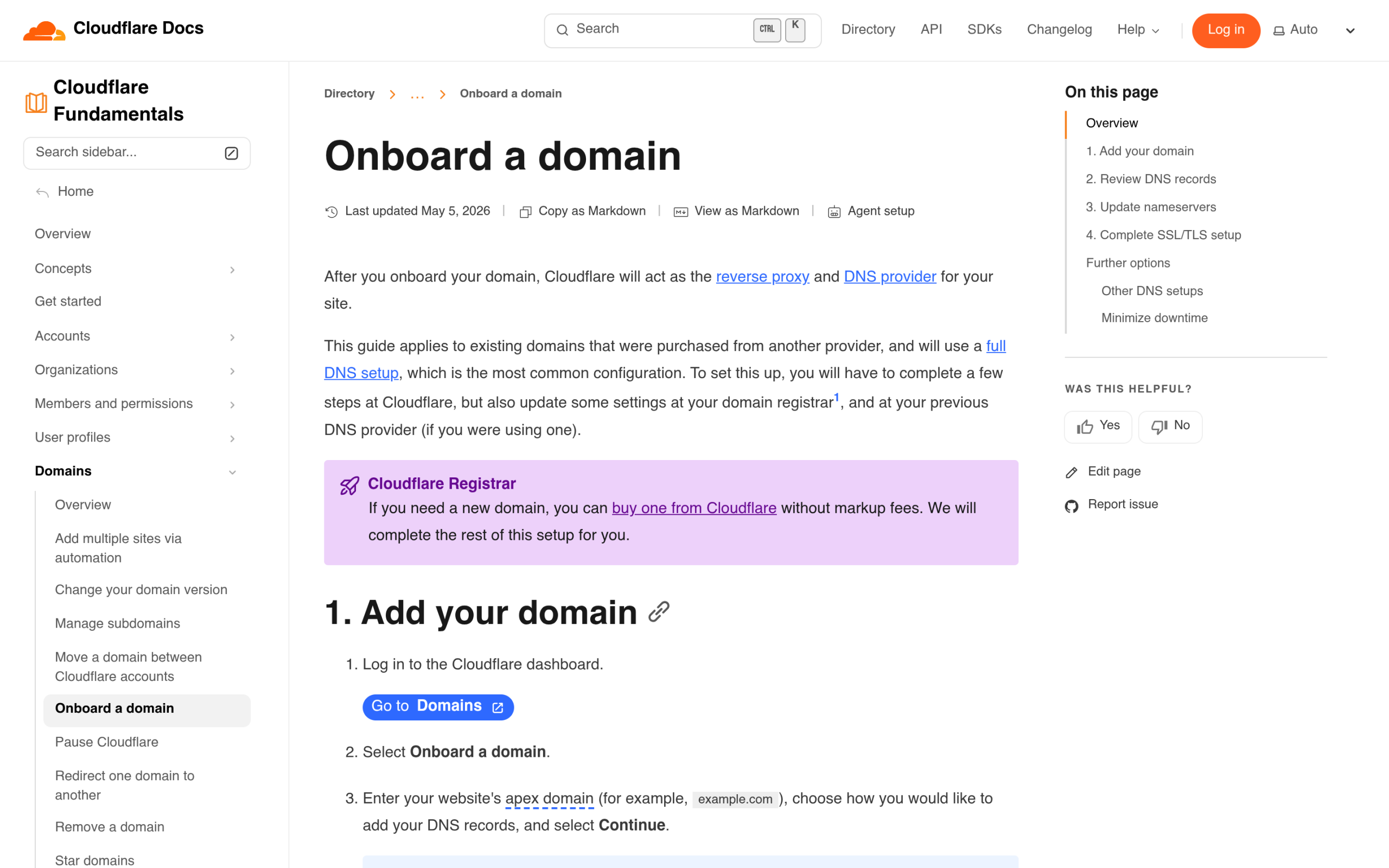Click the pencil icon next to Edit page
This screenshot has height=868, width=1389.
click(1072, 473)
